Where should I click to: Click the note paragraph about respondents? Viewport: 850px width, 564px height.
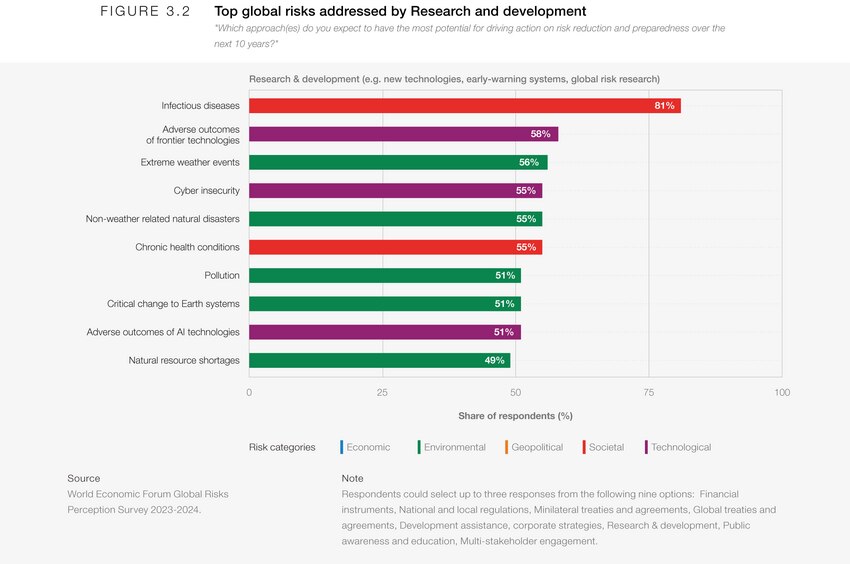(559, 517)
